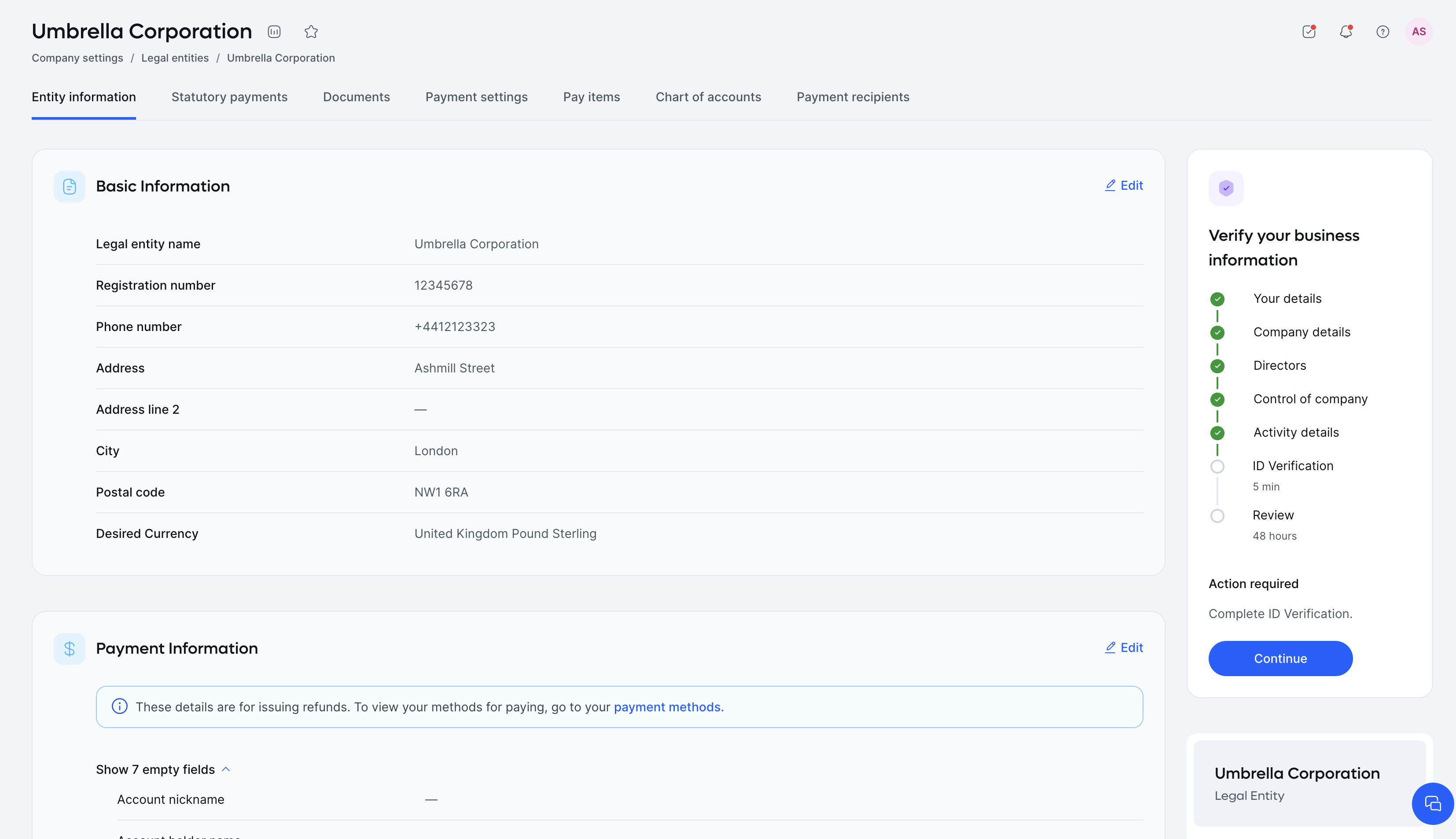The height and width of the screenshot is (839, 1456).
Task: Select the Activity details step
Action: (1296, 432)
